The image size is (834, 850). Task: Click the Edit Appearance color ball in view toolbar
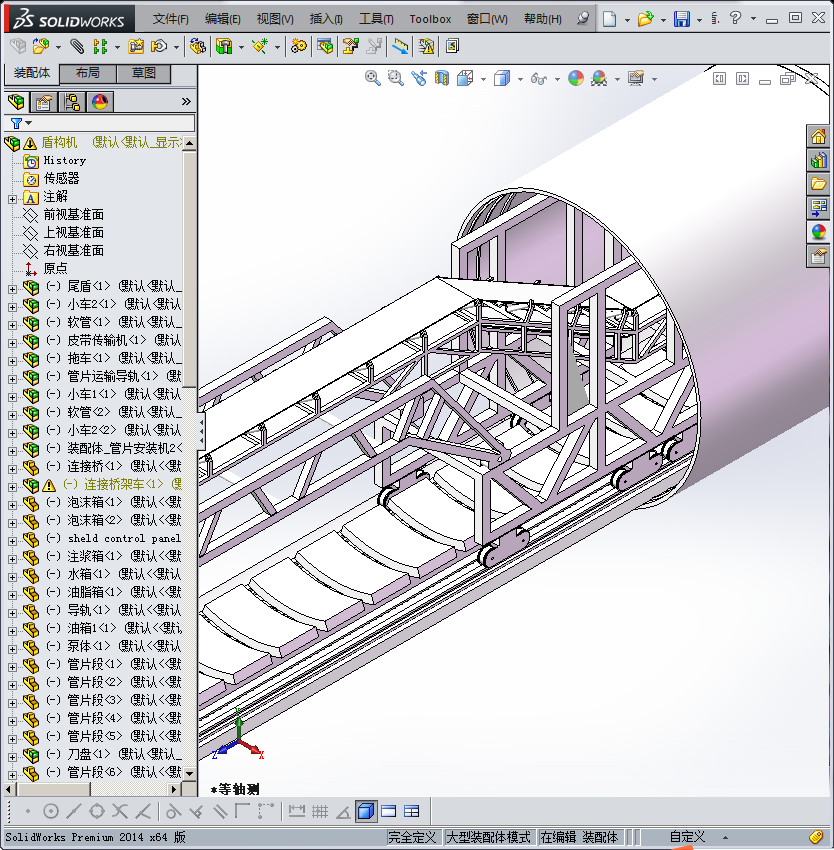coord(575,78)
